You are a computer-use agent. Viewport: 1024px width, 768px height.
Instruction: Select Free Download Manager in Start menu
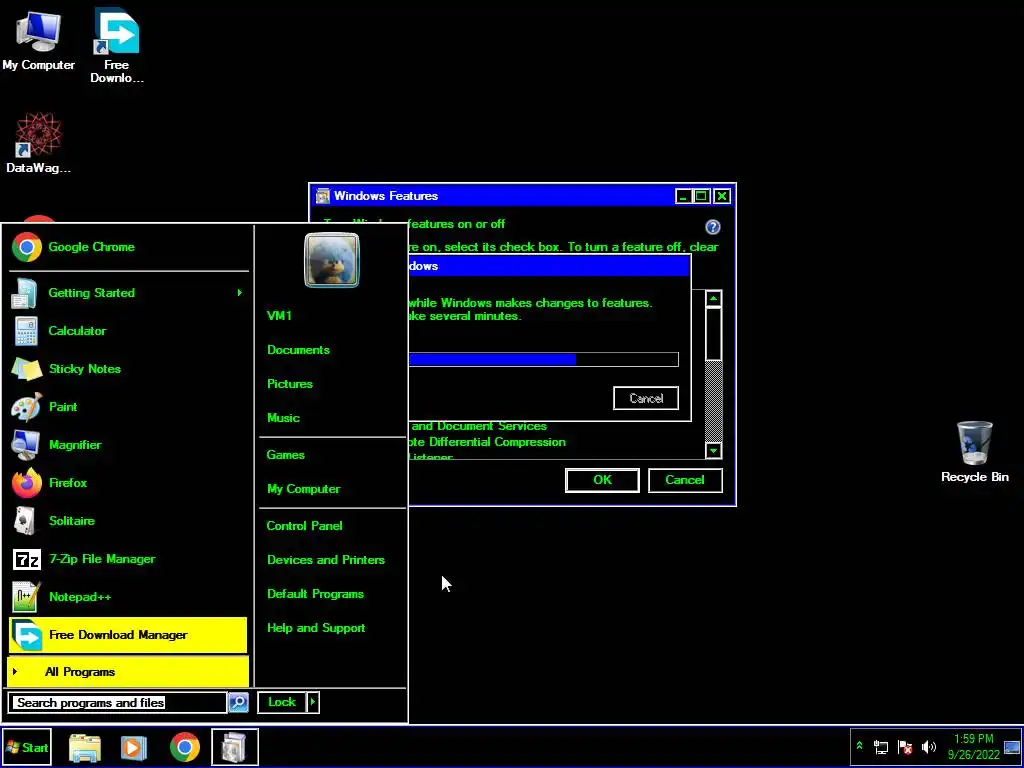click(129, 635)
